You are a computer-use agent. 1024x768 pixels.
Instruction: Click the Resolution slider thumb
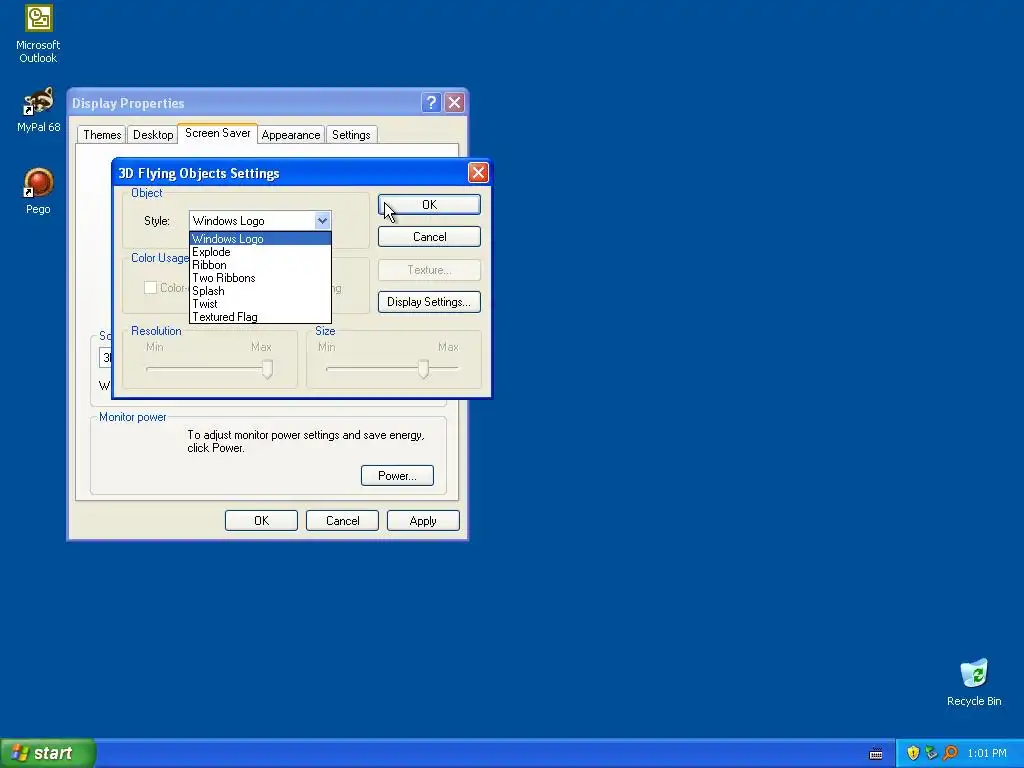click(267, 369)
